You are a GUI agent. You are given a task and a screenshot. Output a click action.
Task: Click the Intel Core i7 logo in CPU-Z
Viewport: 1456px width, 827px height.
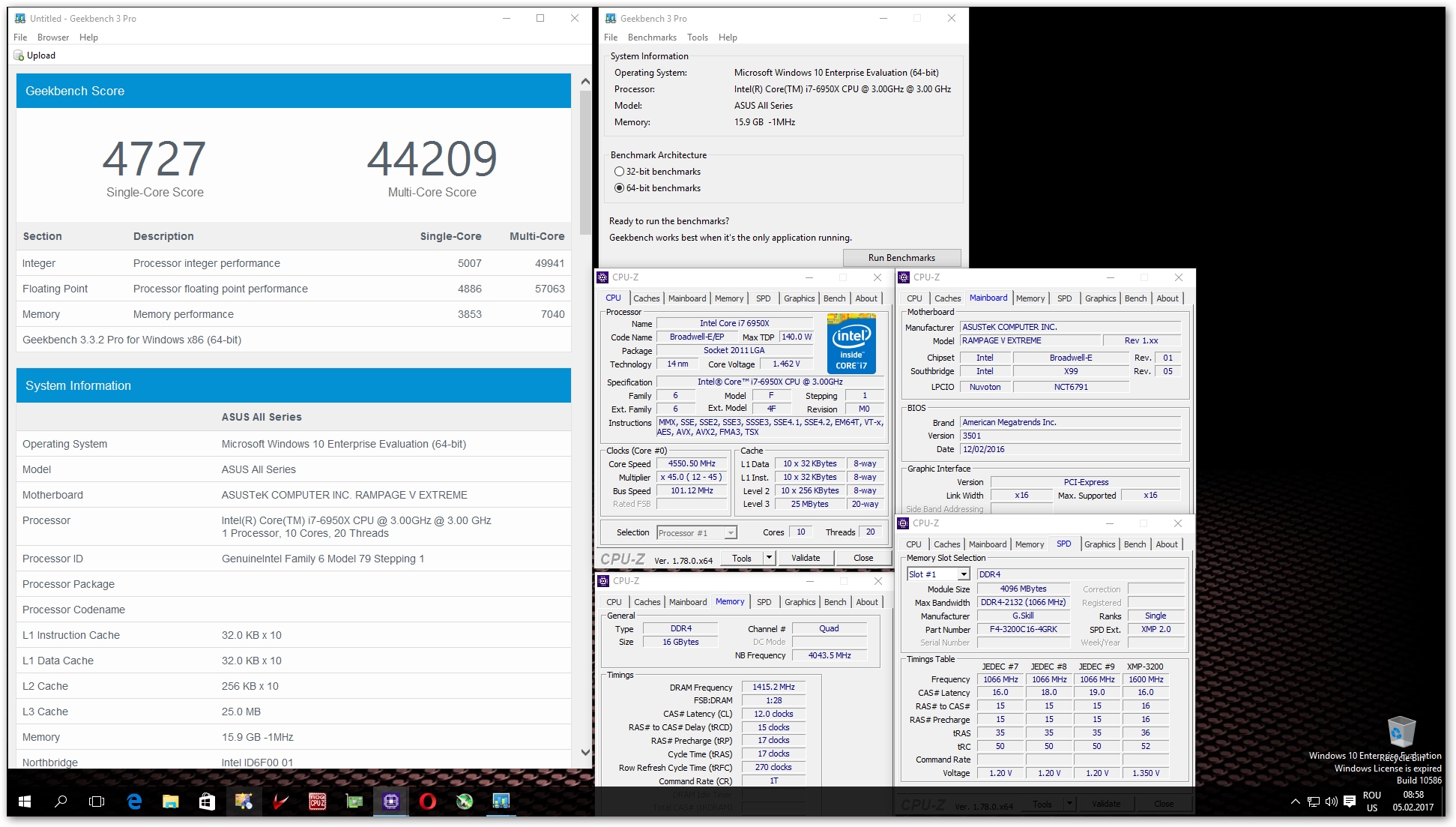click(851, 344)
